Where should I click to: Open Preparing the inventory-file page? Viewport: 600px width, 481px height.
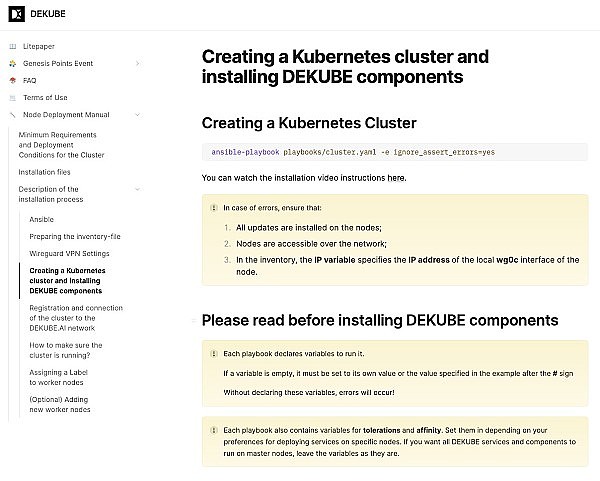(x=75, y=236)
